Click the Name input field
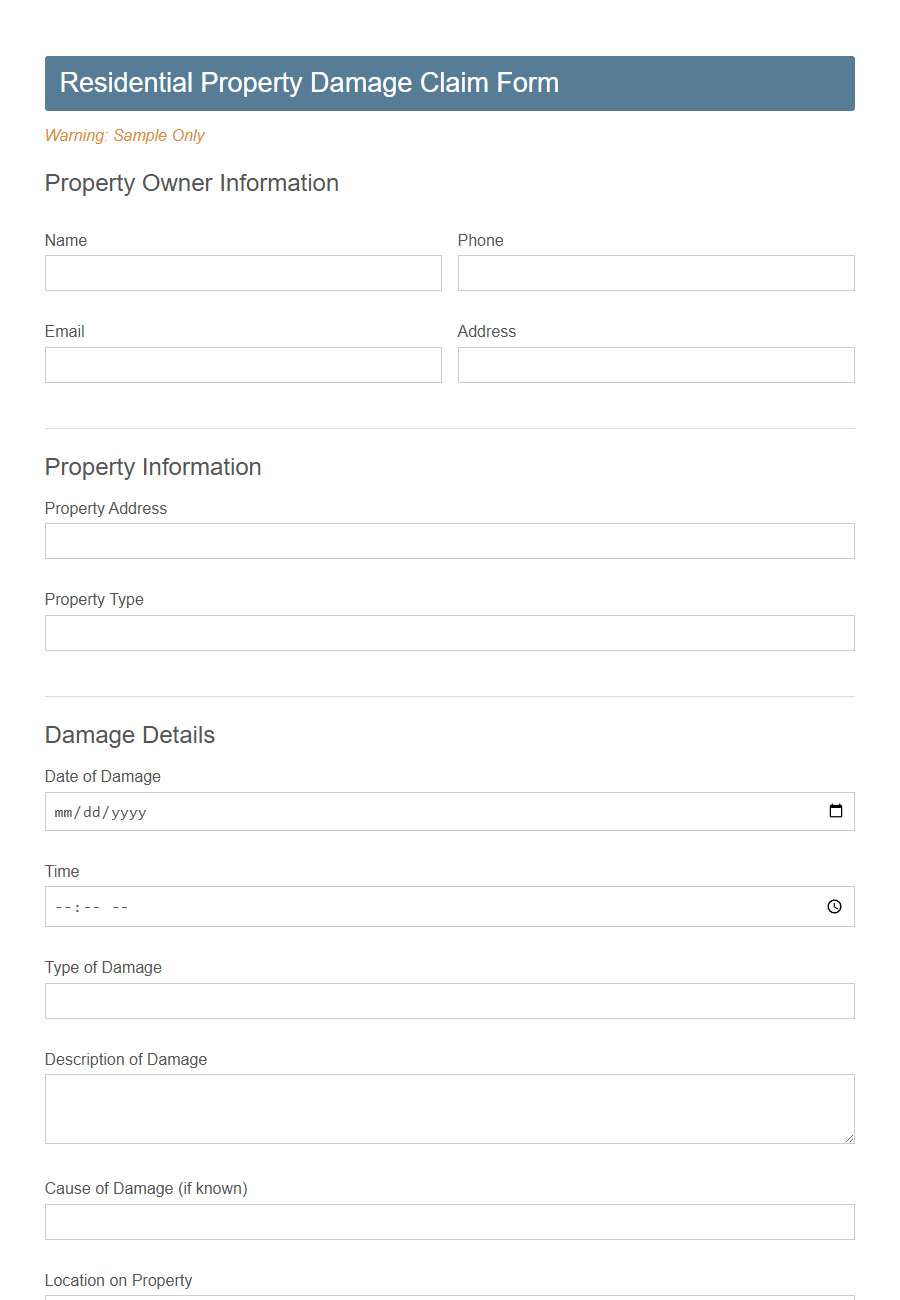 point(242,272)
